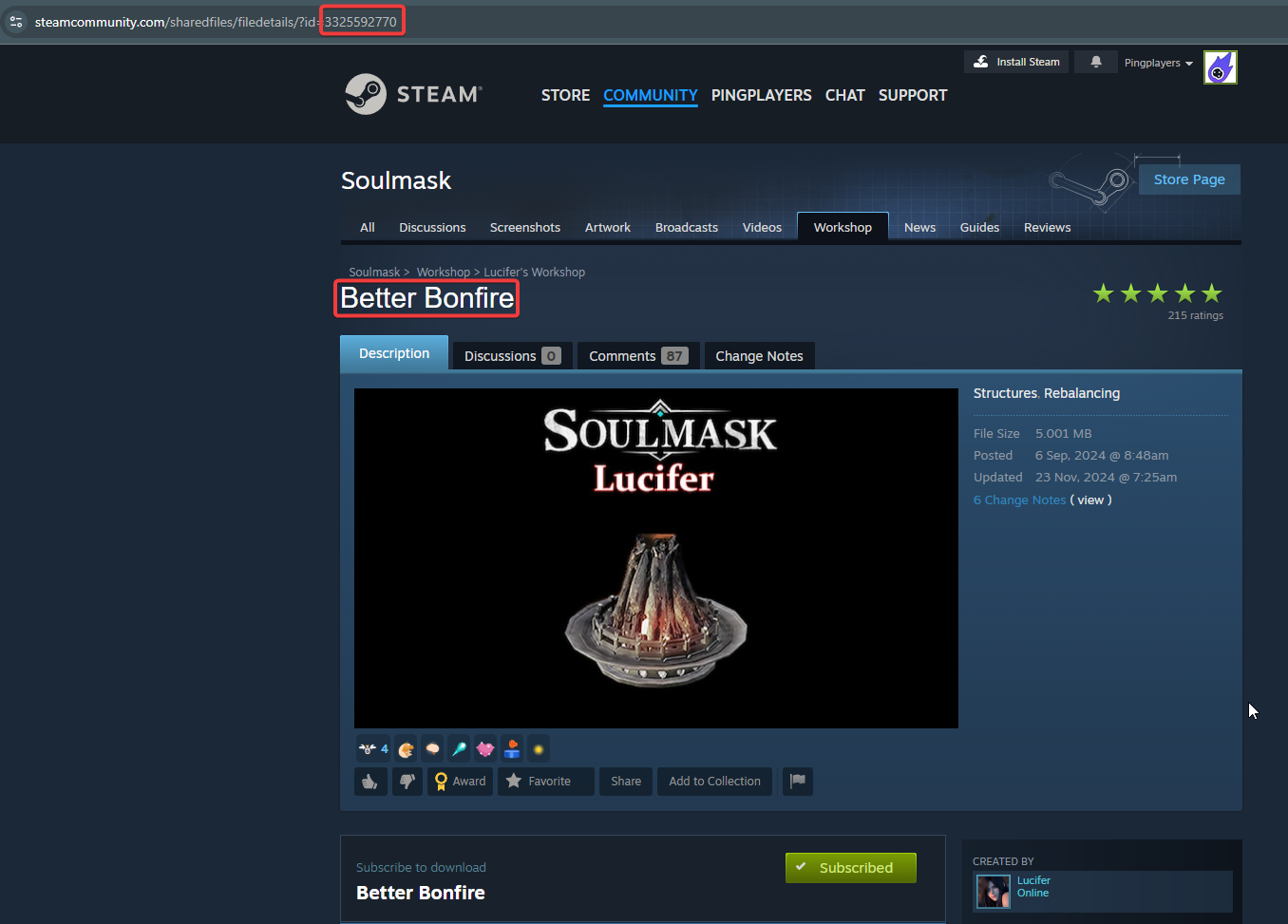
Task: Click the brain award icon
Action: 432,749
